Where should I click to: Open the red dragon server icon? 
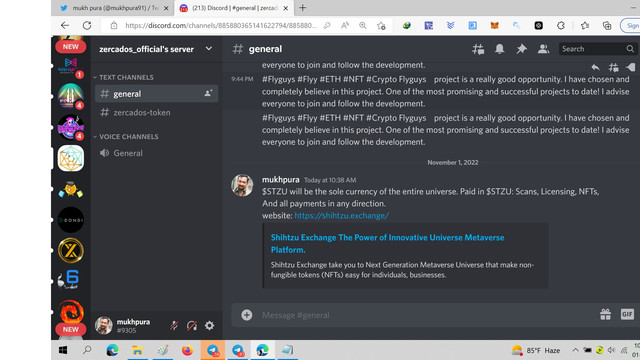[x=71, y=311]
